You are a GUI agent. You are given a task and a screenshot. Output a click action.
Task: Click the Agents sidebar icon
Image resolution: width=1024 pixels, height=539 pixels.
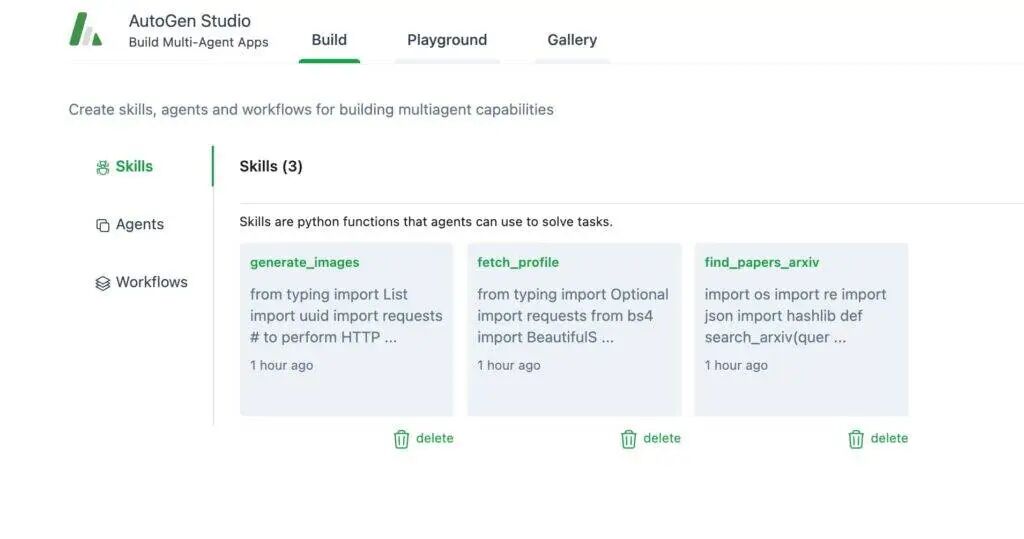pos(102,225)
